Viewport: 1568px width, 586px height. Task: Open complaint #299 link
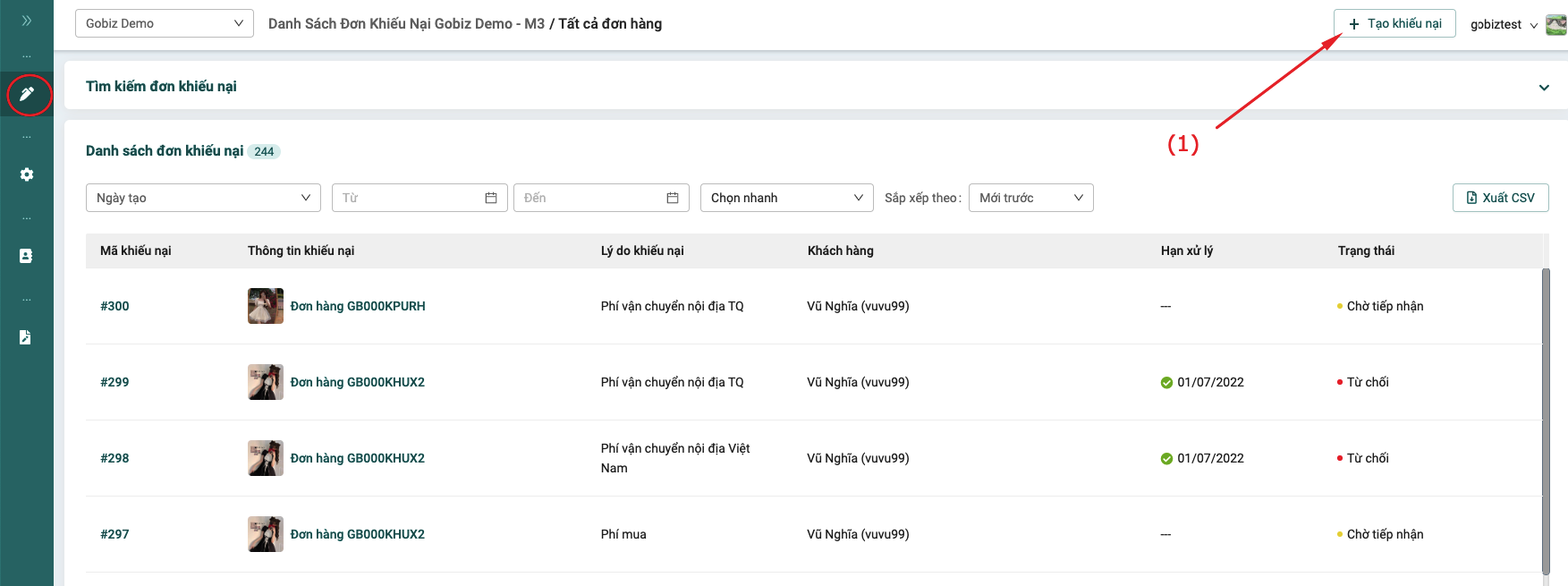pyautogui.click(x=114, y=382)
